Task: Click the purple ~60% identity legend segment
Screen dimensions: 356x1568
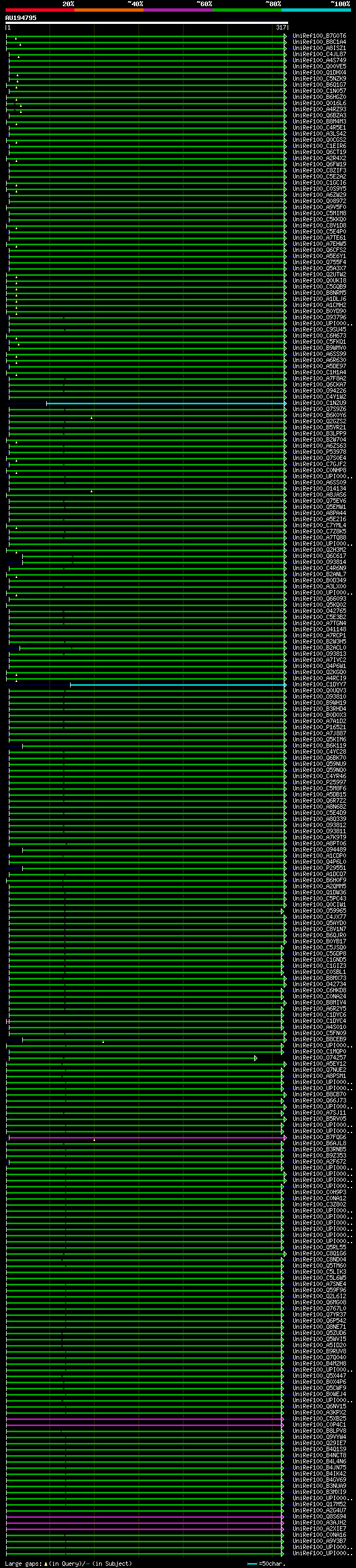Action: pyautogui.click(x=179, y=10)
